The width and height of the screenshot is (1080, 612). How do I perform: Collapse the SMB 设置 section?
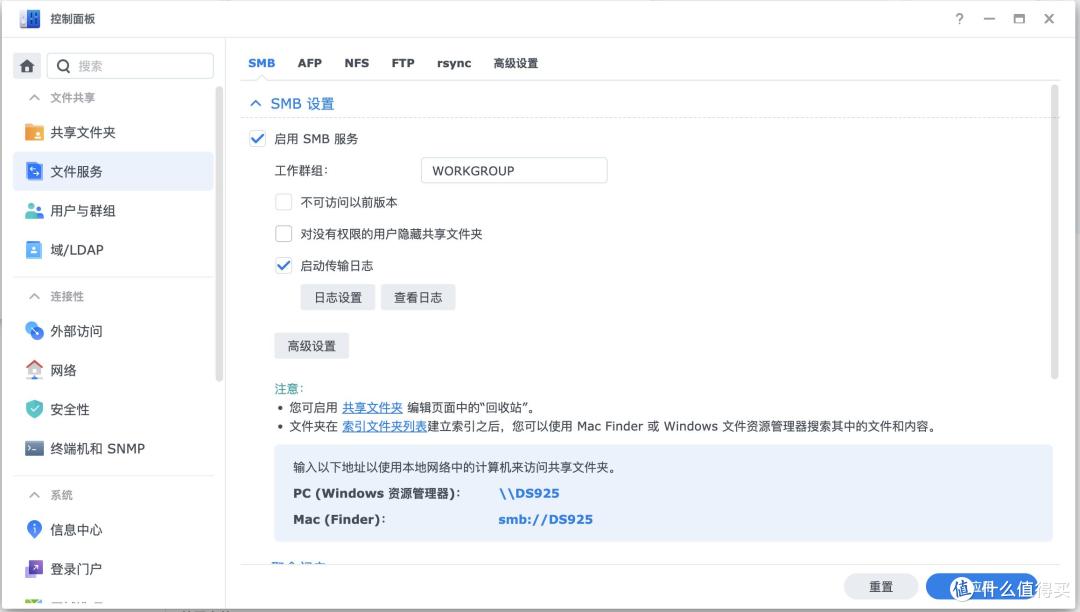tap(256, 104)
